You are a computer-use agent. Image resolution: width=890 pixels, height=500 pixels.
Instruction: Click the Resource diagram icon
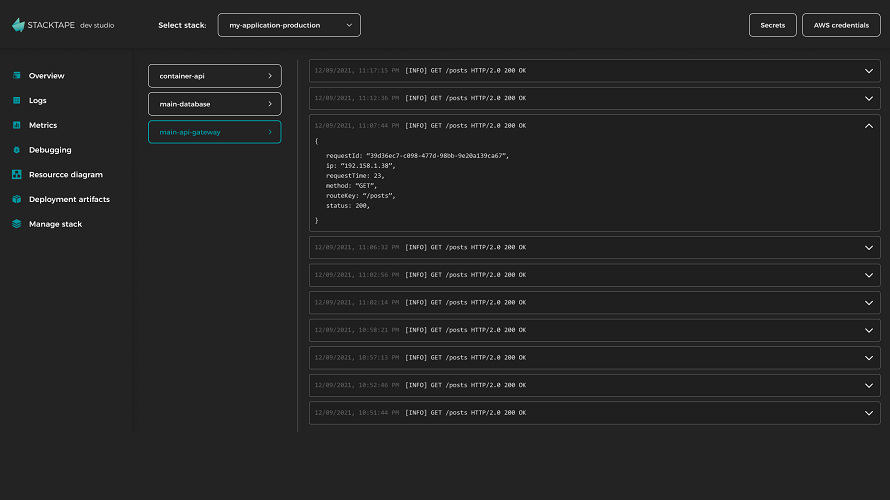point(17,175)
